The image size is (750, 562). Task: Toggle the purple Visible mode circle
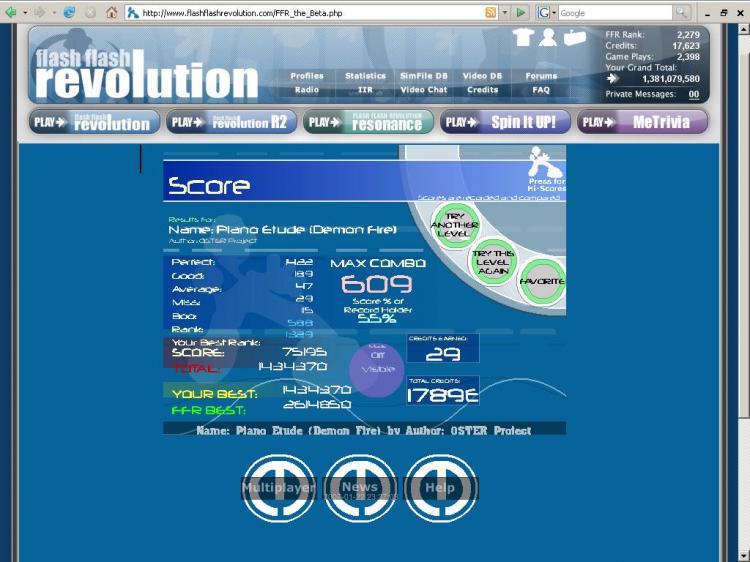click(x=377, y=369)
